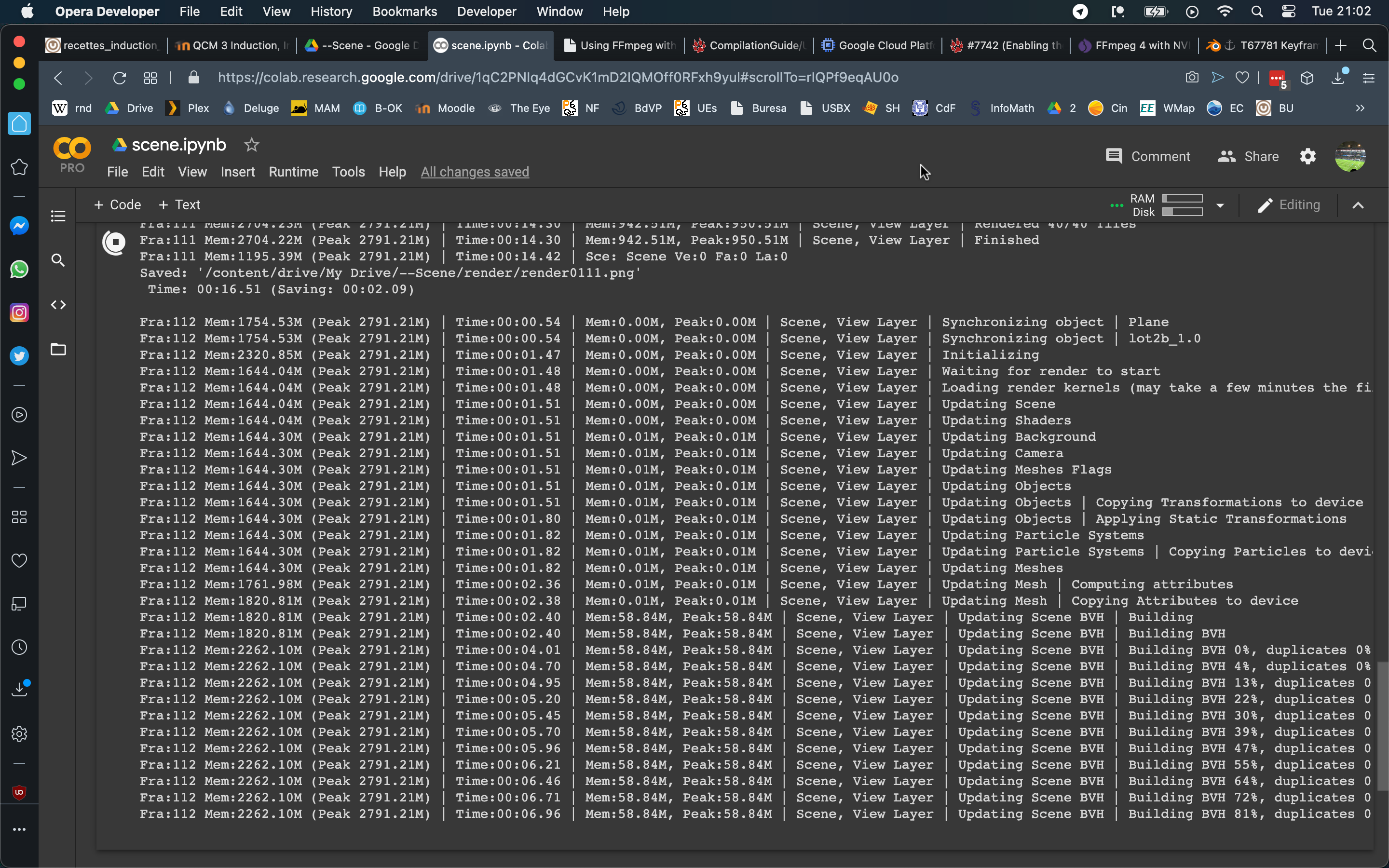Click the All changes saved link
The image size is (1389, 868).
point(475,172)
